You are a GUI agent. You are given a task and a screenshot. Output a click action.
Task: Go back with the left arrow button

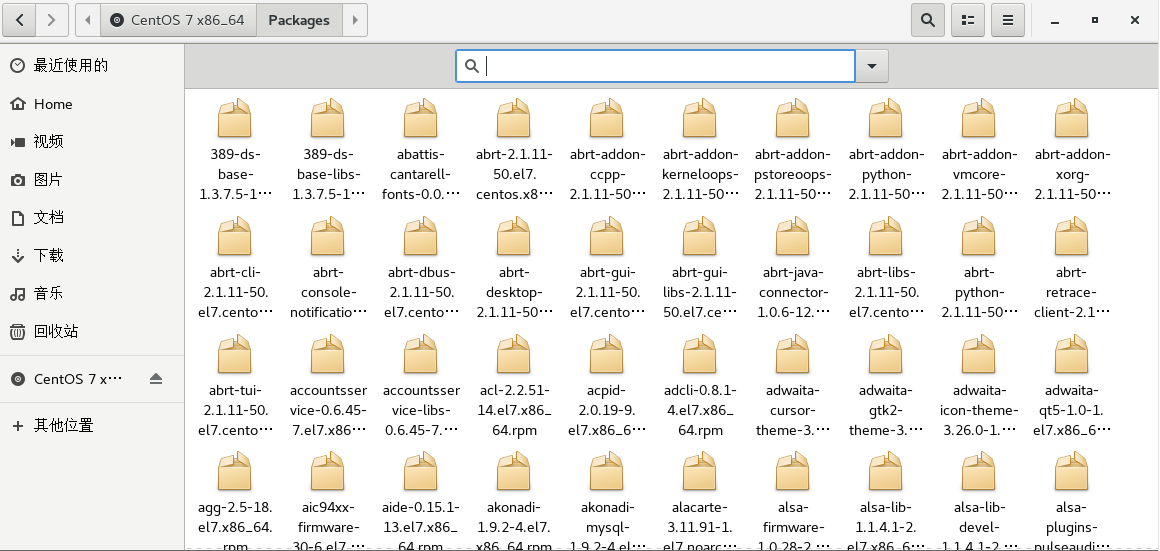click(19, 20)
